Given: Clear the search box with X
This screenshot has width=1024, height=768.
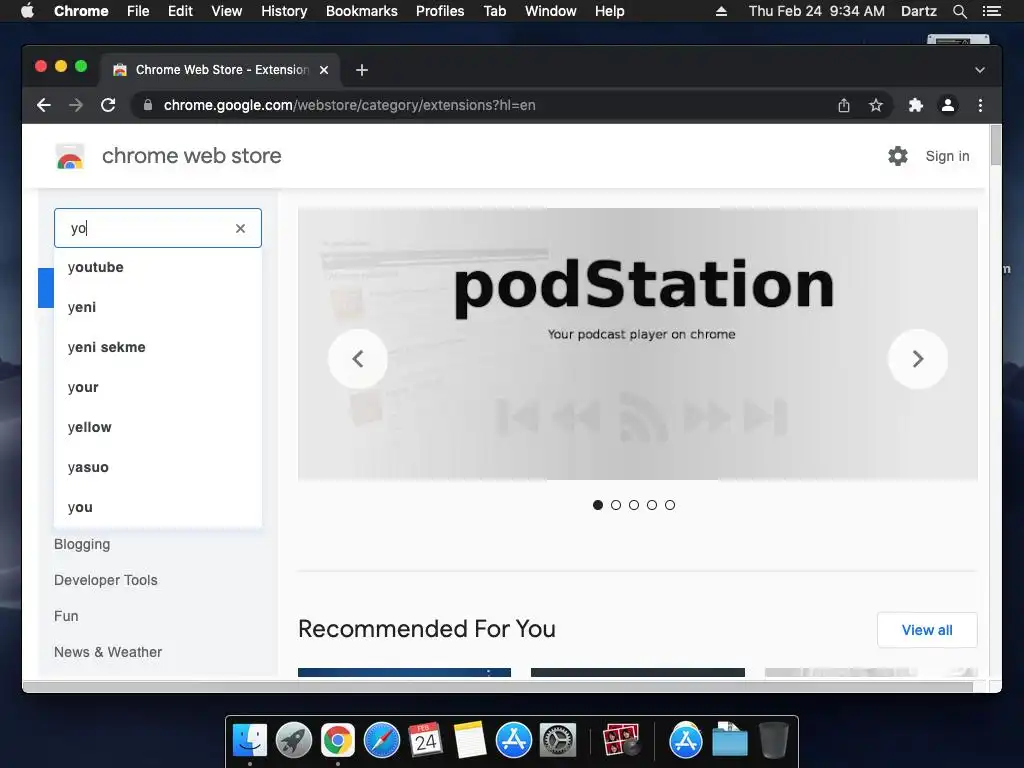Looking at the screenshot, I should click(240, 228).
